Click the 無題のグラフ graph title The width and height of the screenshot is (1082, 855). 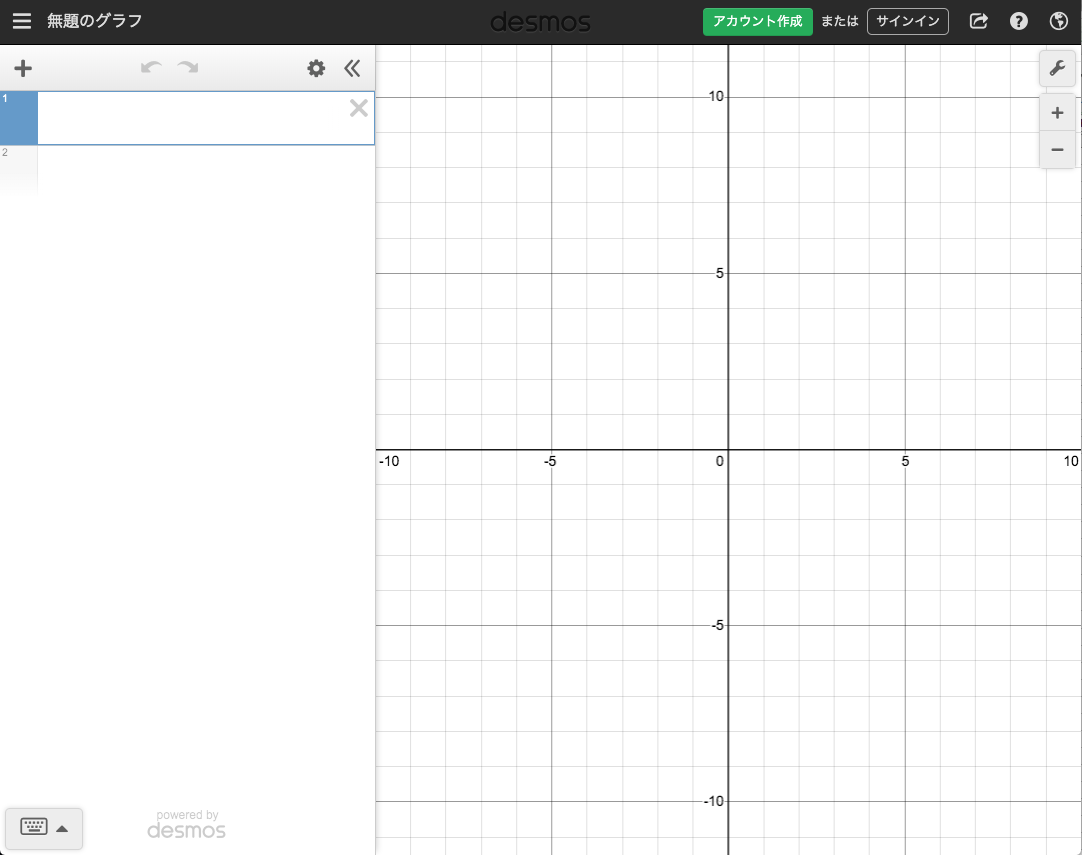pos(95,21)
